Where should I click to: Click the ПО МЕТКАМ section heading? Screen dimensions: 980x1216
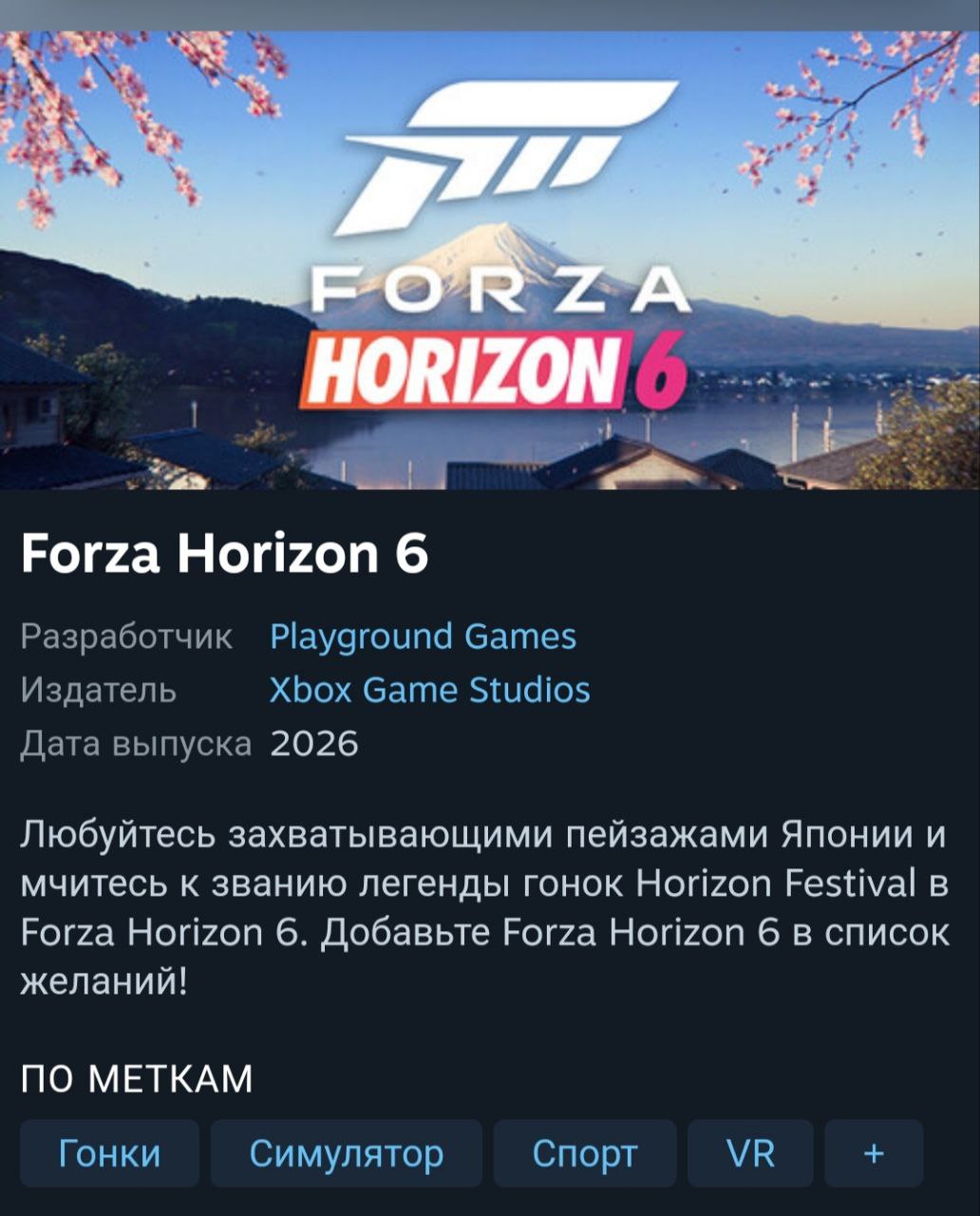coord(137,1079)
